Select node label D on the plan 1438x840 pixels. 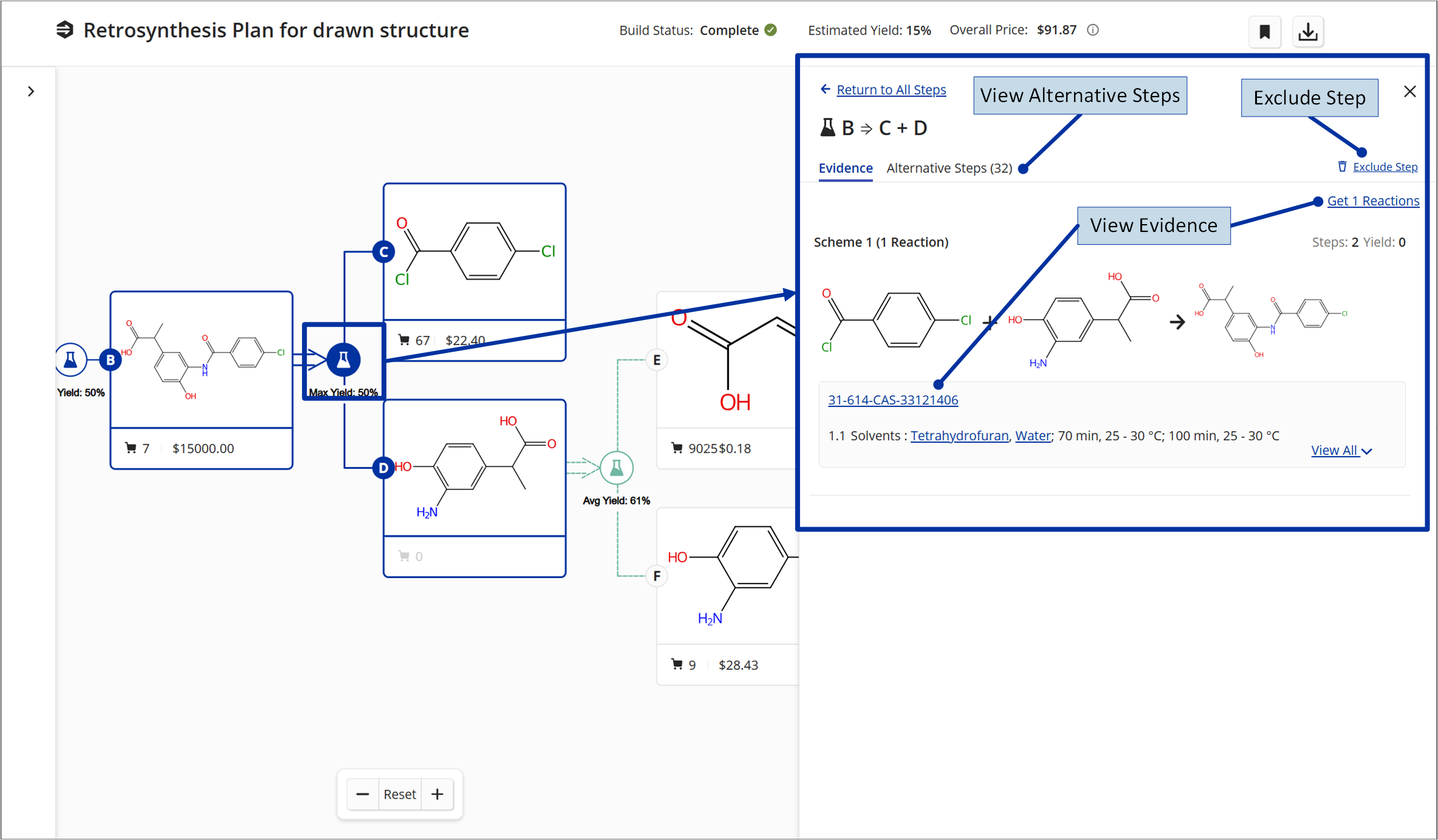[x=383, y=468]
